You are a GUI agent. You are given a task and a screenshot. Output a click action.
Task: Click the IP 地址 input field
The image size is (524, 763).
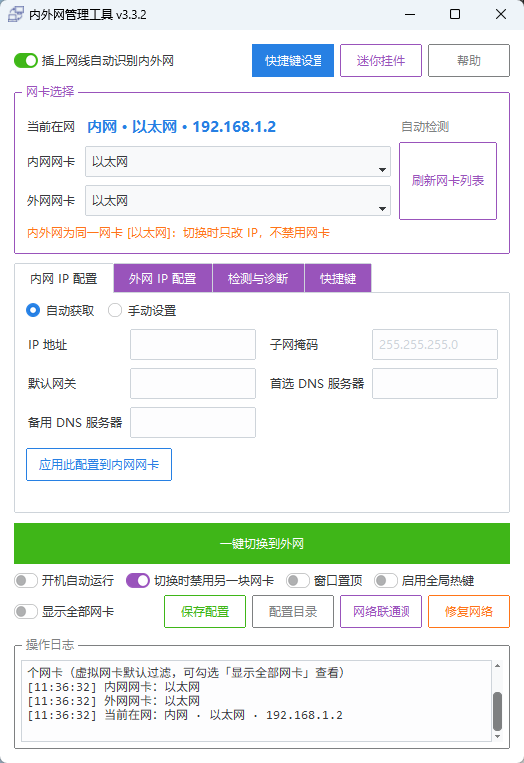coord(193,345)
